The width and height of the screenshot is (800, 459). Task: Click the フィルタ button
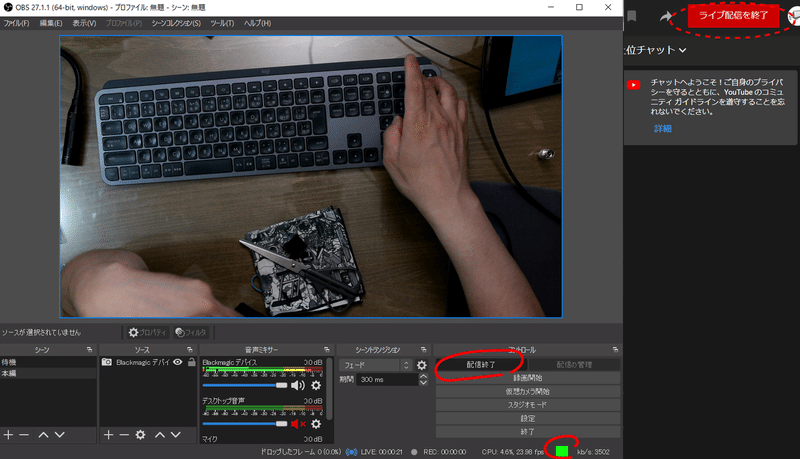(x=191, y=333)
